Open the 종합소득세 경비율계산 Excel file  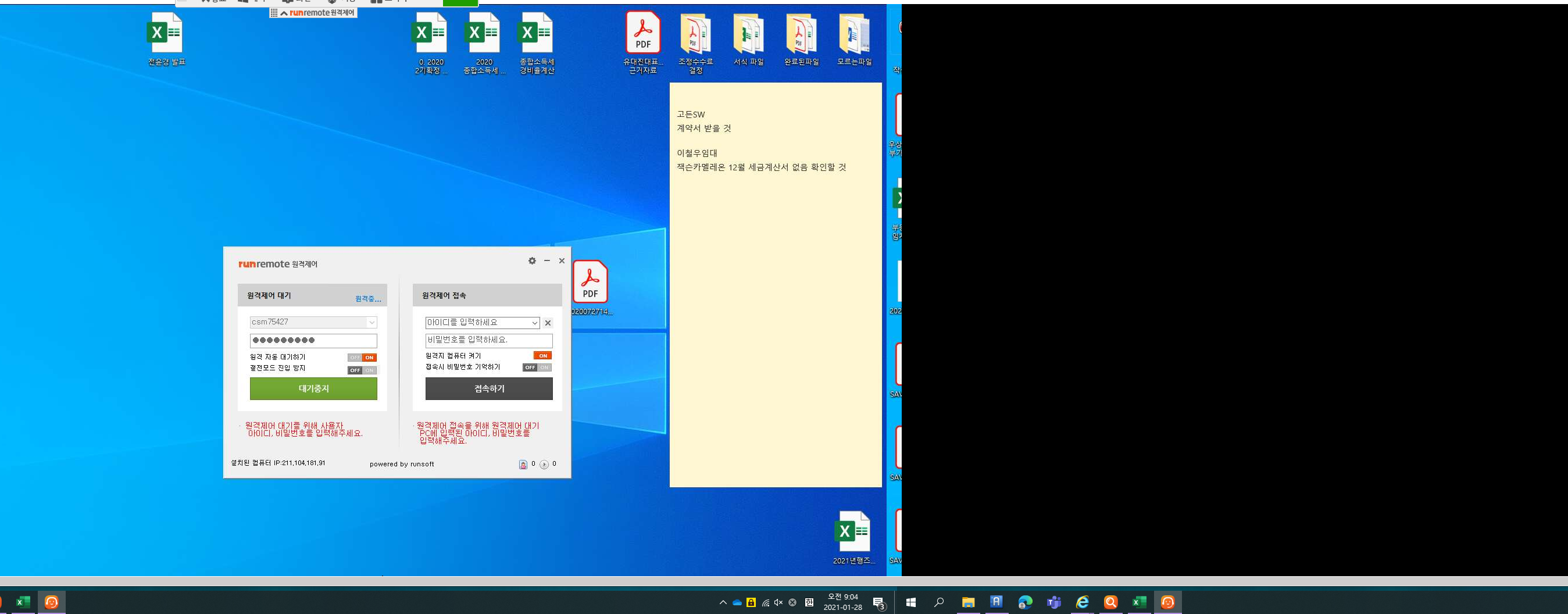(536, 42)
